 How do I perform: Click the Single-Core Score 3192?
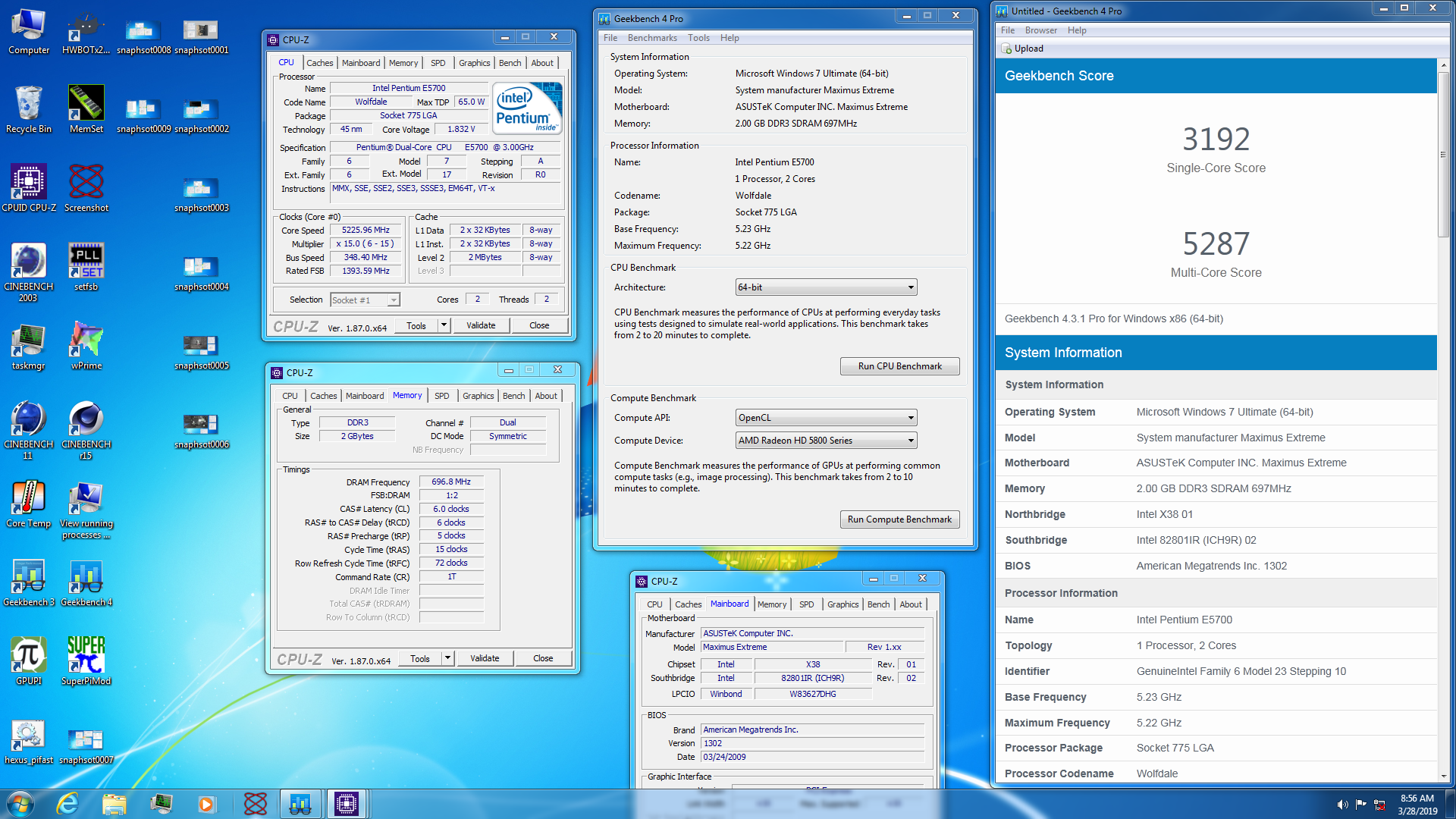1216,139
